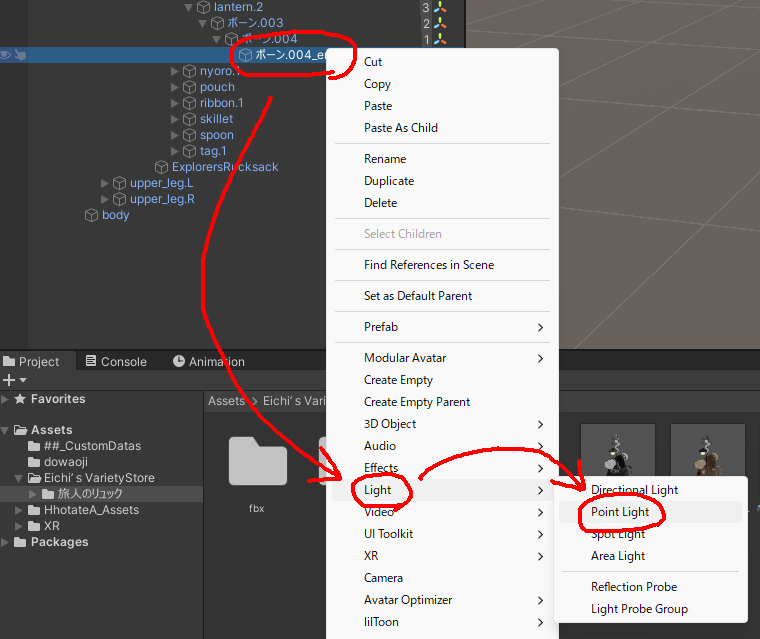Click the eye visibility icon in hierarchy

(x=6, y=55)
